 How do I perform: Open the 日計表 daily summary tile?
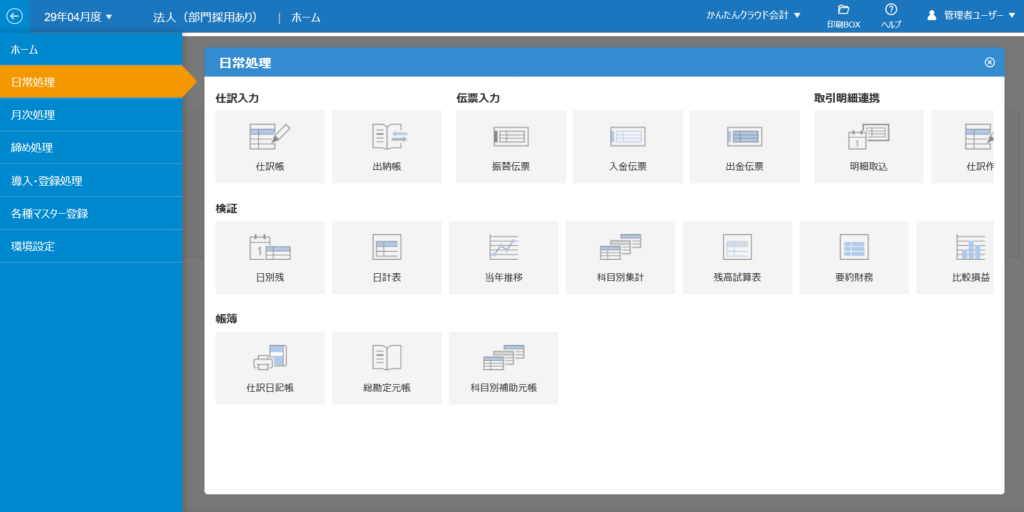387,258
